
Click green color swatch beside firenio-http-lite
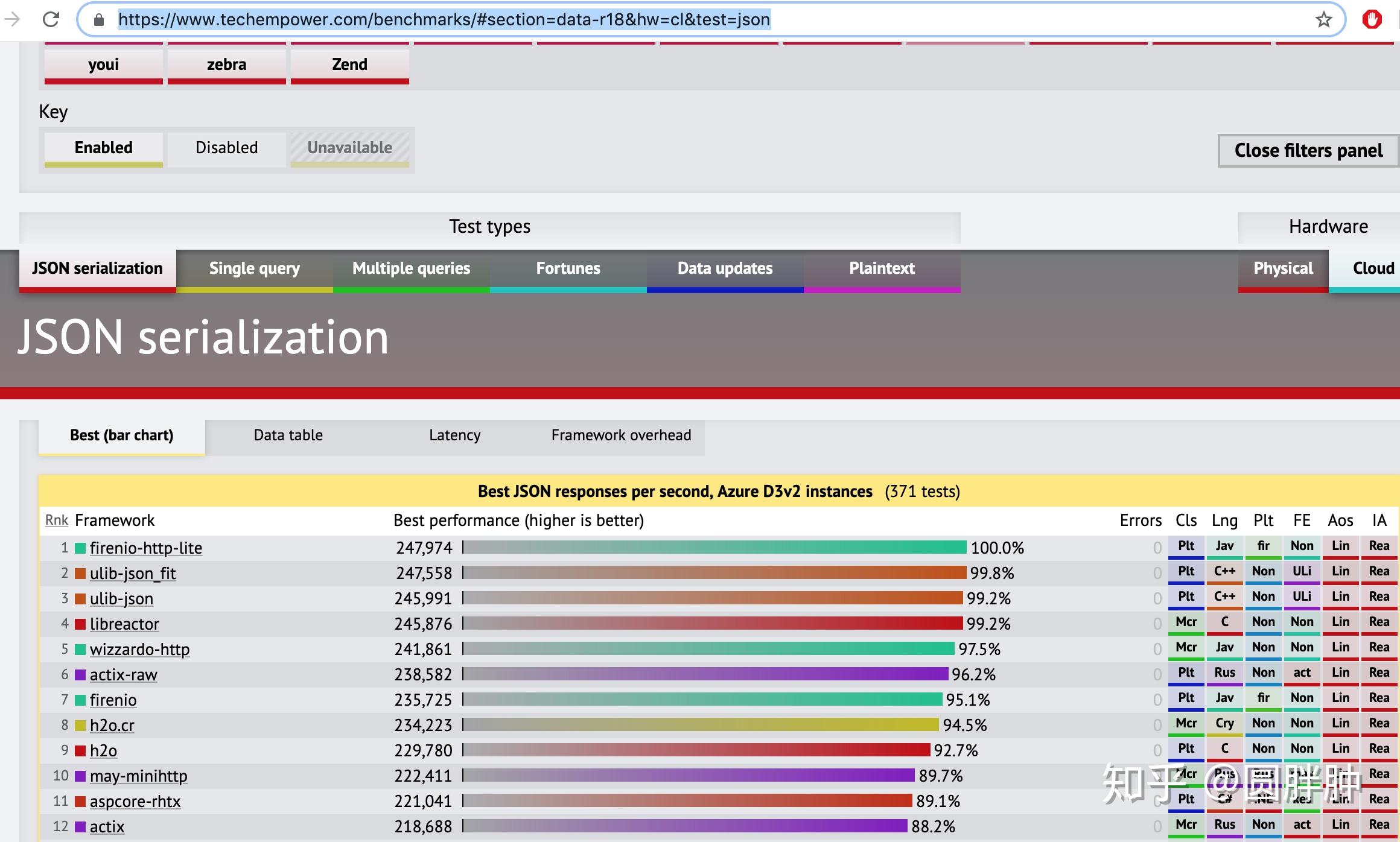(80, 548)
